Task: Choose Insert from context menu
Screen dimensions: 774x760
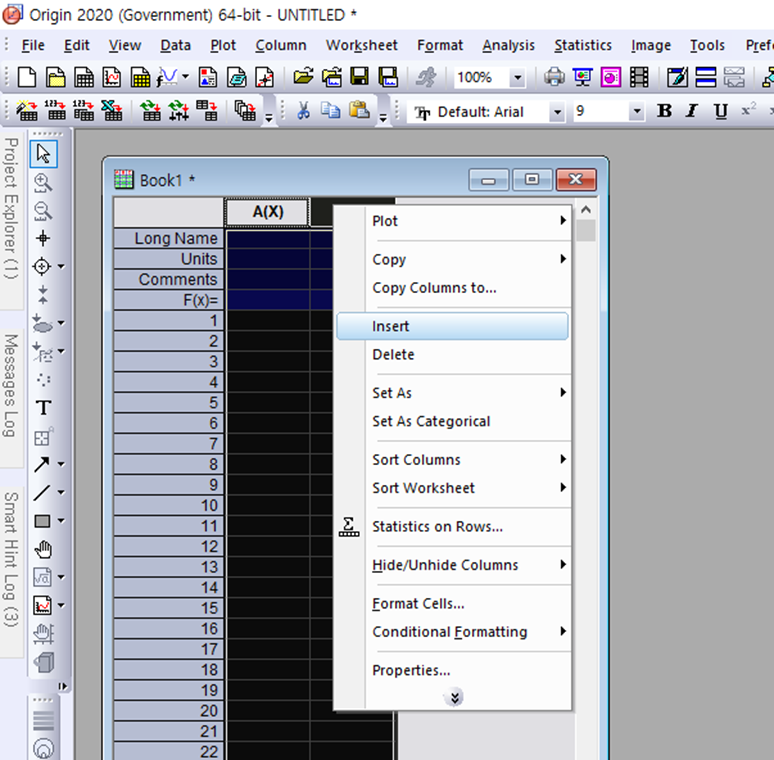Action: [x=452, y=326]
